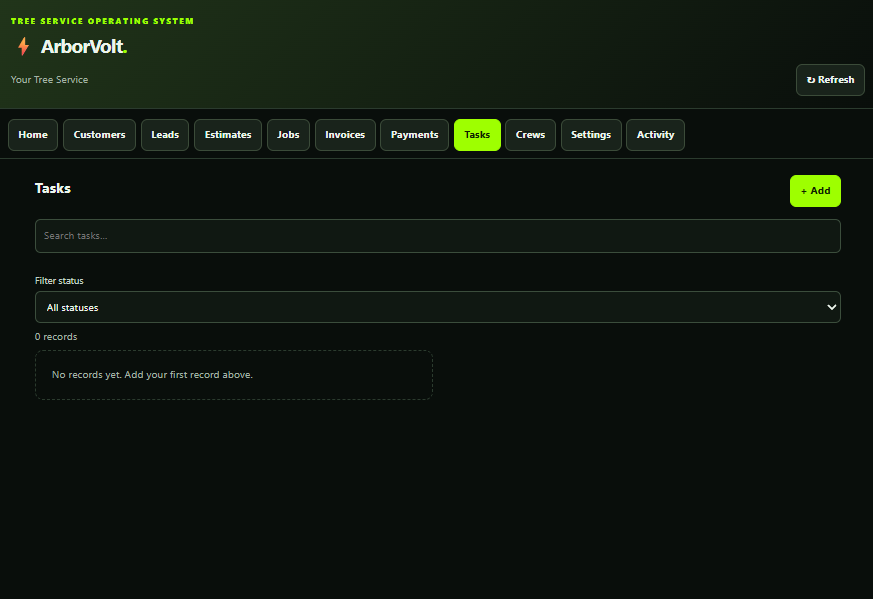View the Invoices tab
The width and height of the screenshot is (873, 599).
click(x=345, y=135)
